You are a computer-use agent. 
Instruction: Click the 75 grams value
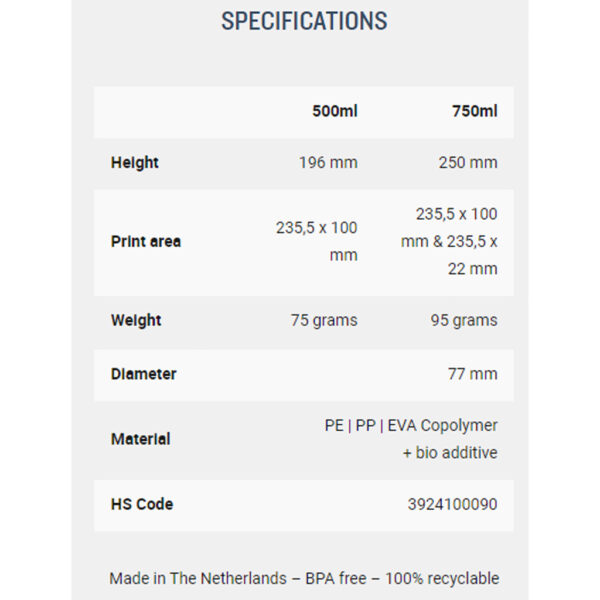[x=324, y=321]
